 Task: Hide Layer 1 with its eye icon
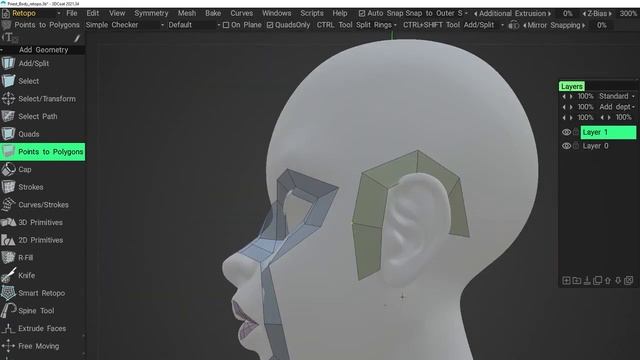(x=566, y=132)
